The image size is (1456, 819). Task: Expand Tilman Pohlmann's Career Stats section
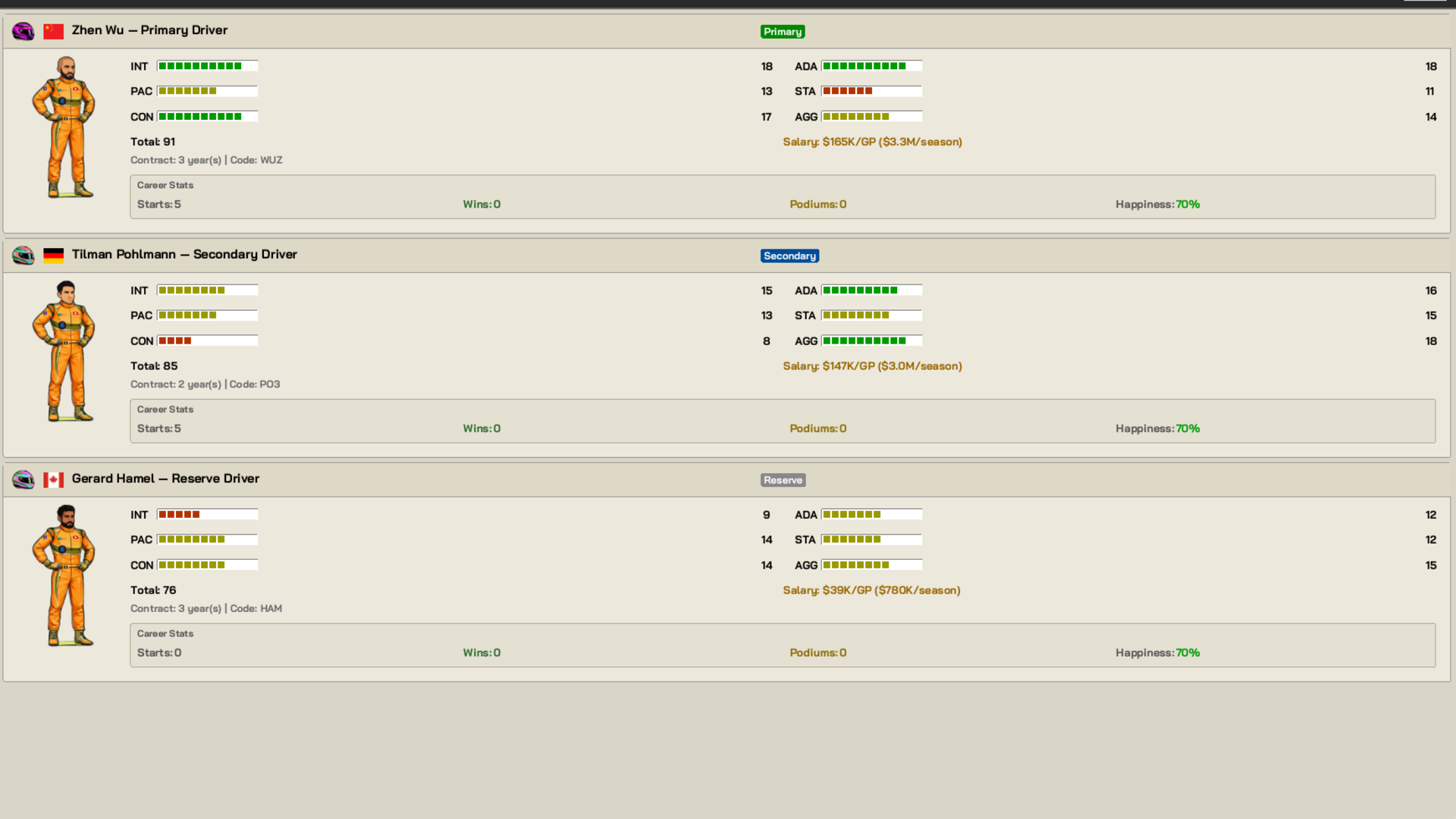tap(165, 409)
